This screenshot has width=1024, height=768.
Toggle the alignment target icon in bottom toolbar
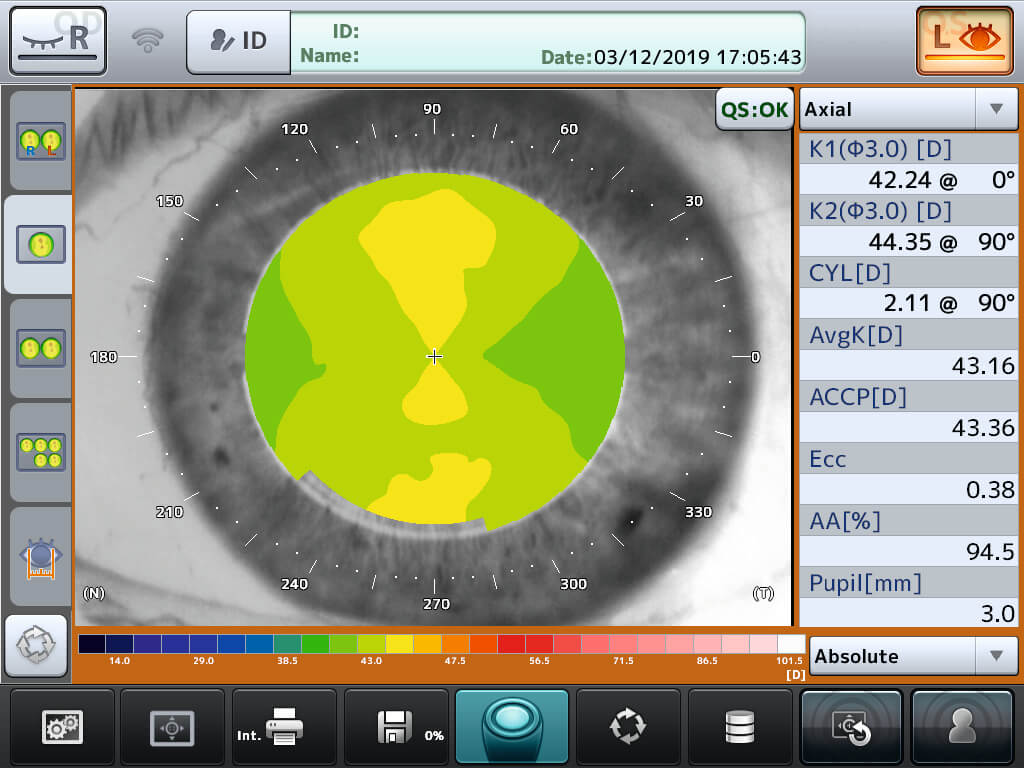(x=172, y=727)
